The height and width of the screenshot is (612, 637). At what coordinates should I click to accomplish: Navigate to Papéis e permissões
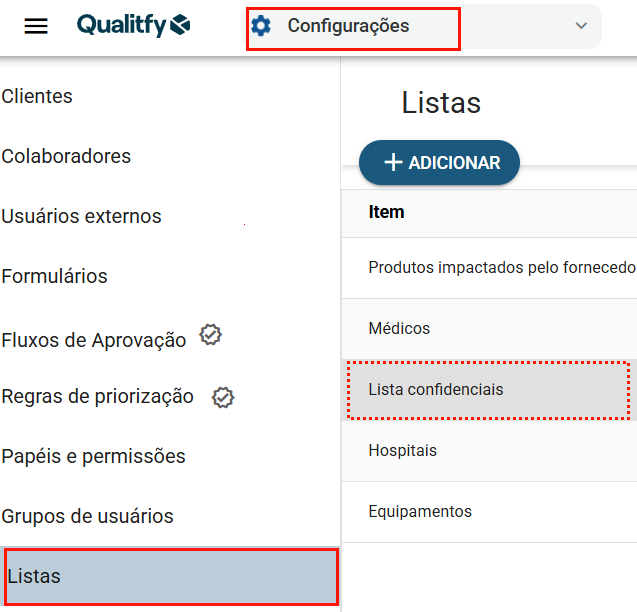(94, 456)
